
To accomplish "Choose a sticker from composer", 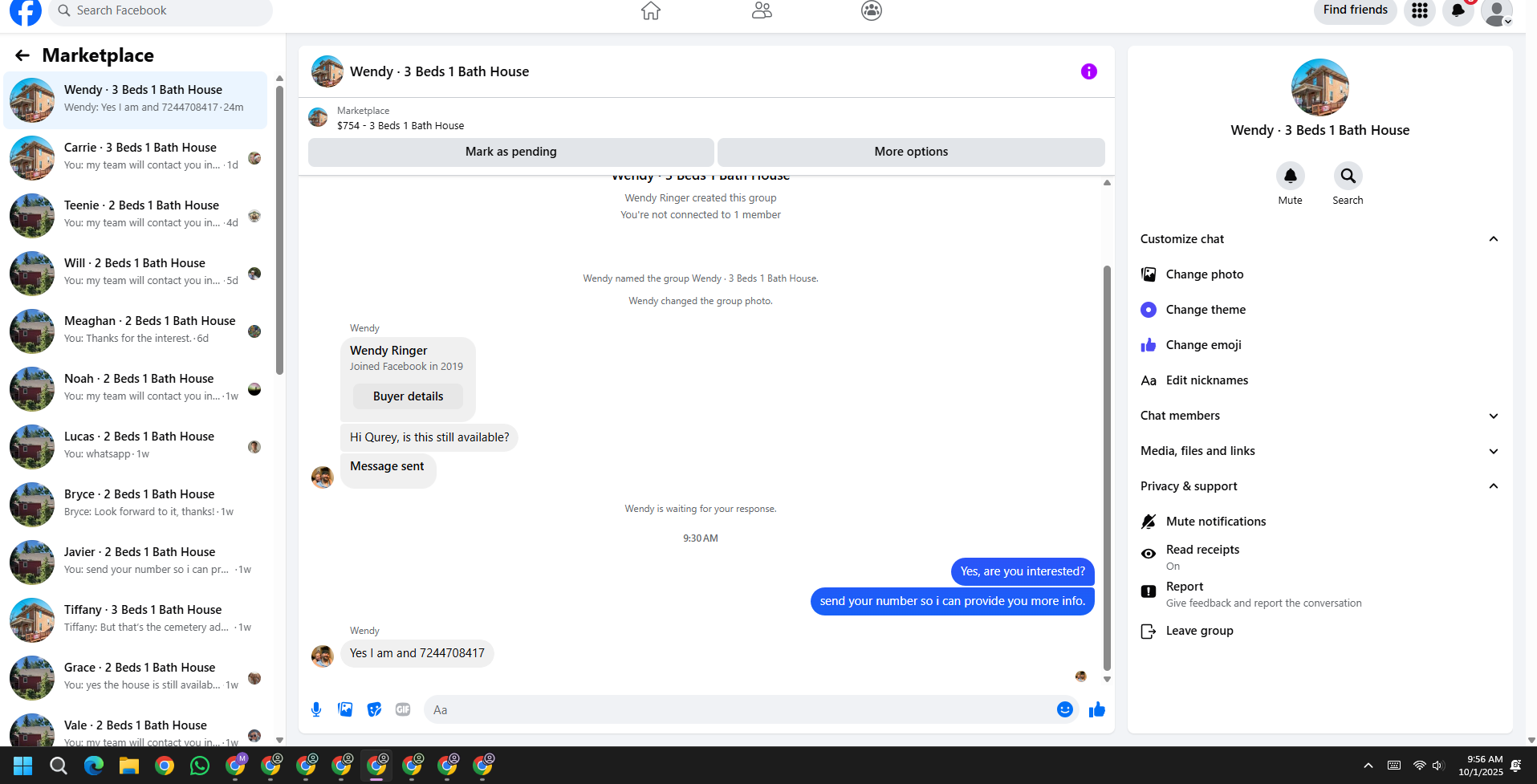I will click(374, 709).
